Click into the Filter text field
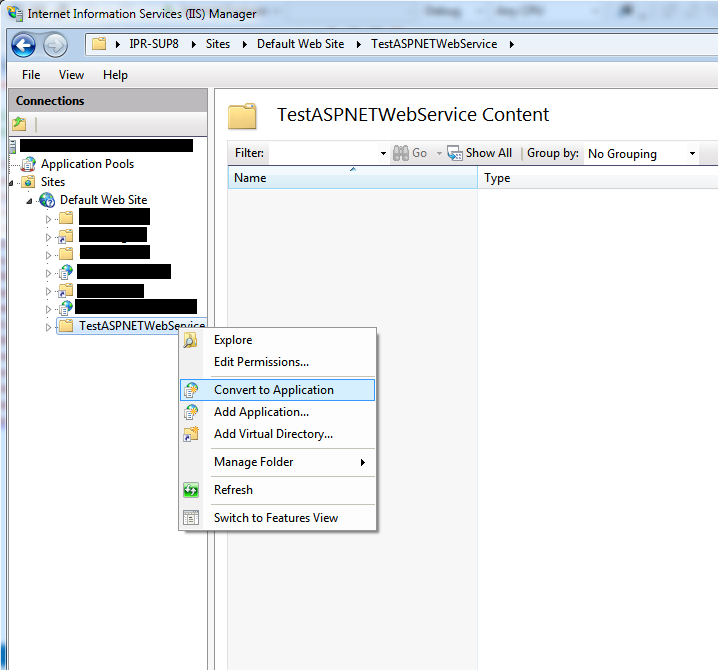The width and height of the screenshot is (718, 670). pos(323,153)
